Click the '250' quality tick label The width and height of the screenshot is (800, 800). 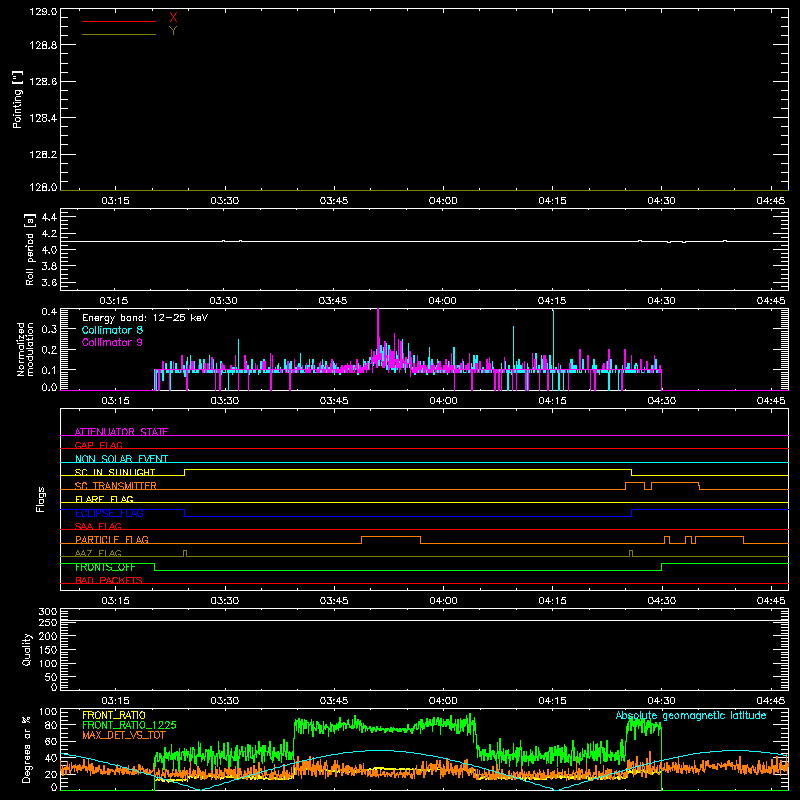[x=48, y=622]
